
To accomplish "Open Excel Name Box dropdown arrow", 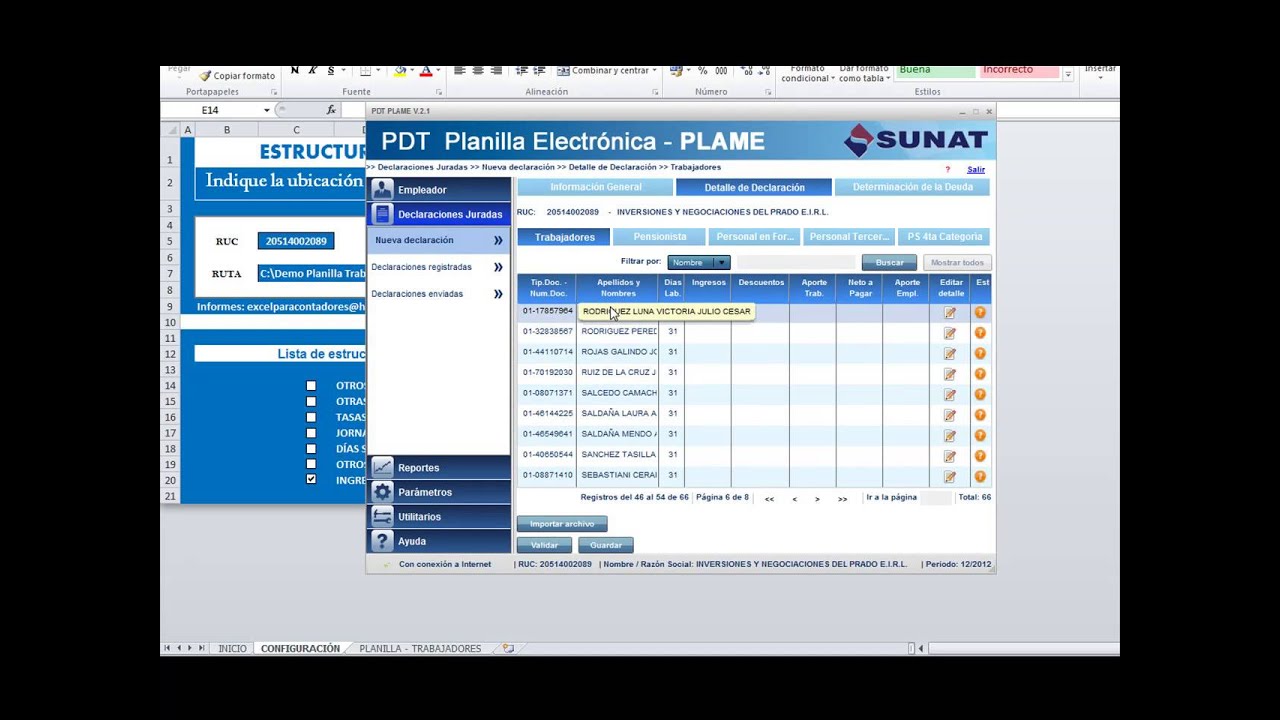I will point(267,110).
